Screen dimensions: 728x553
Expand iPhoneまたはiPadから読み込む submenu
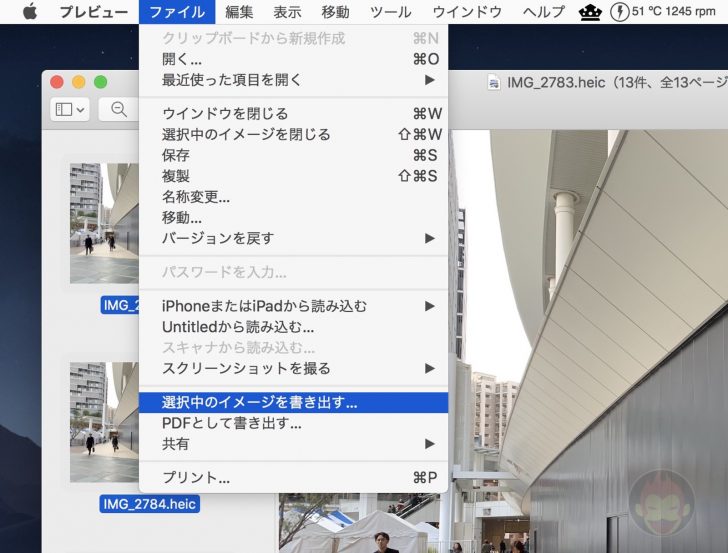click(293, 306)
